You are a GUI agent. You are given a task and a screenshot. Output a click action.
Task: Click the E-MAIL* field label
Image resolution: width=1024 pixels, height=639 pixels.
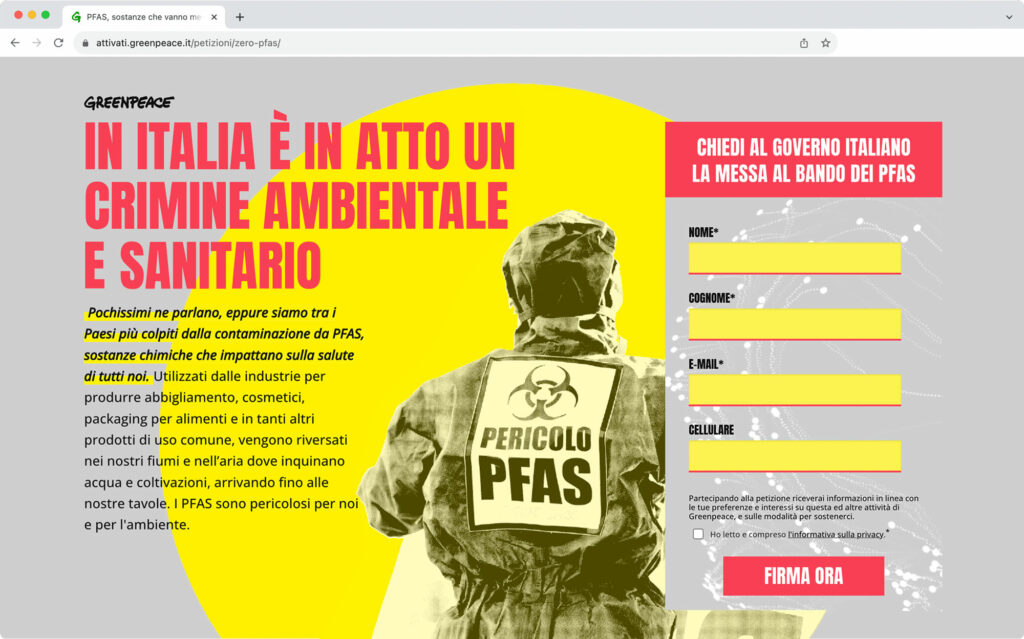click(x=706, y=365)
